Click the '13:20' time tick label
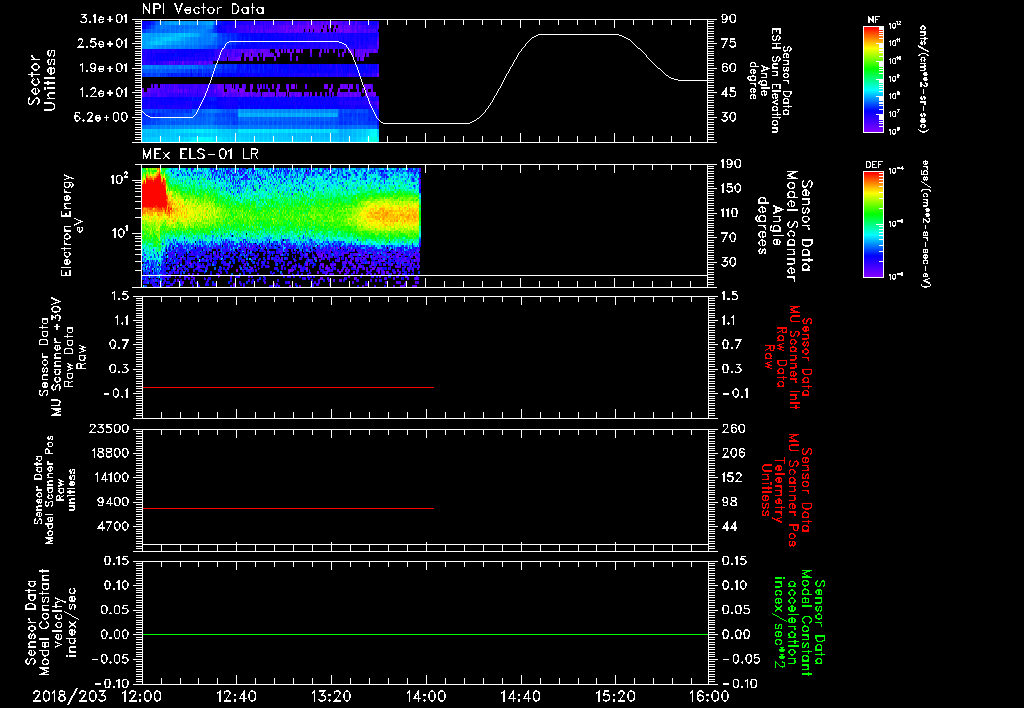Image resolution: width=1024 pixels, height=708 pixels. (x=331, y=696)
